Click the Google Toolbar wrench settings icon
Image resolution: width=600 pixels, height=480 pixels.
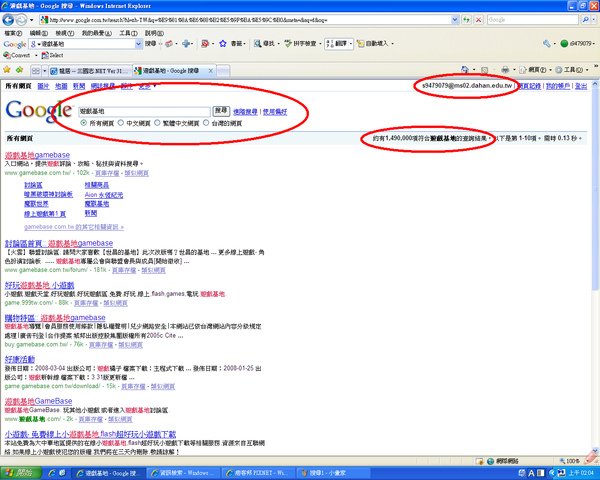pyautogui.click(x=546, y=44)
